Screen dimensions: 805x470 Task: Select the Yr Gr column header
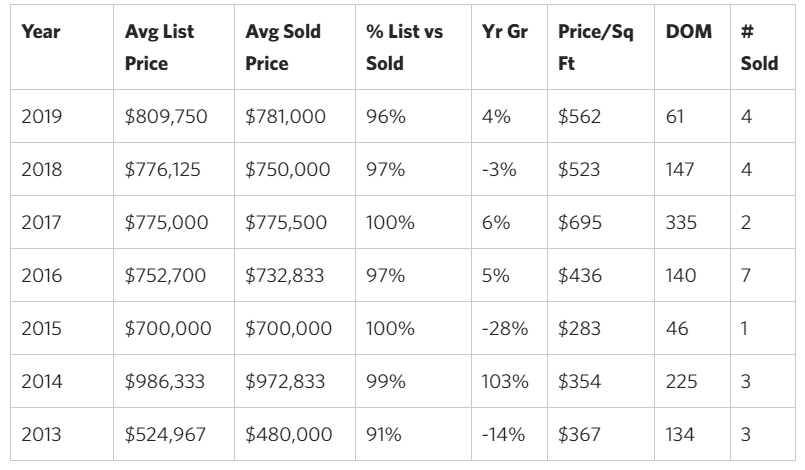coord(504,31)
